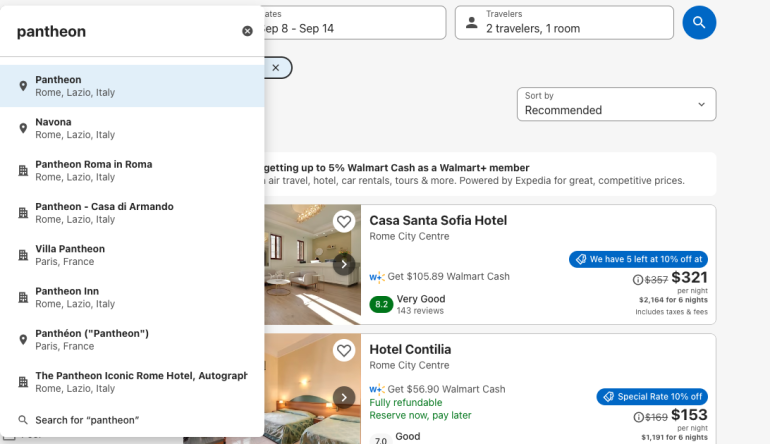
Task: Save Casa Santa Sofia Hotel with heart
Action: tap(344, 222)
